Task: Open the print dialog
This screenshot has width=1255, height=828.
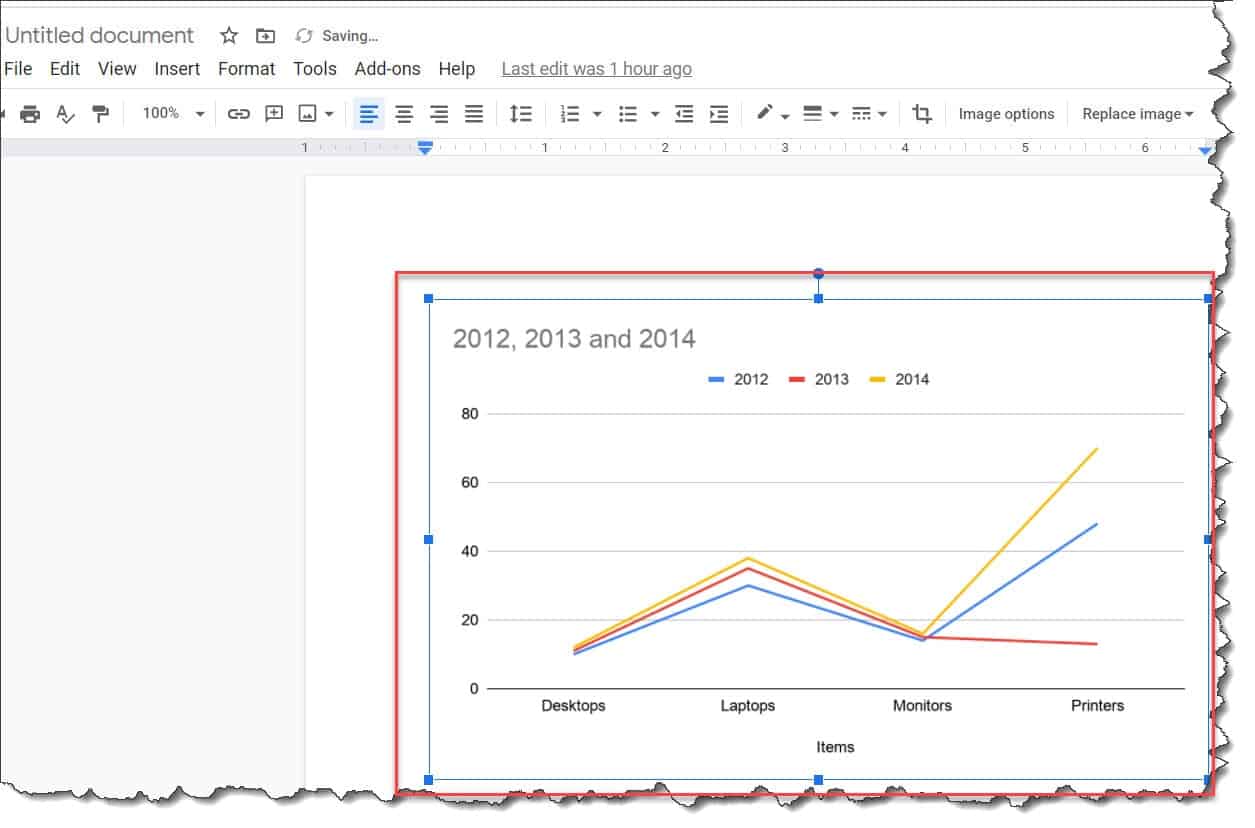Action: [30, 113]
